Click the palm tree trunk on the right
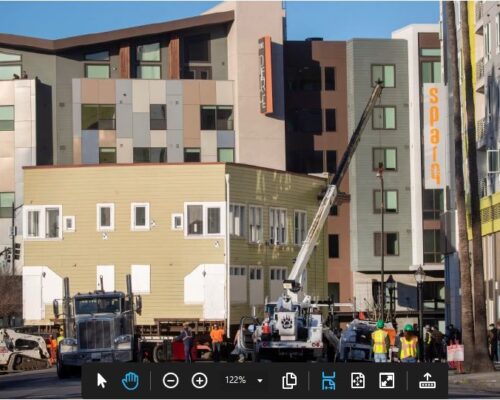 (x=467, y=187)
